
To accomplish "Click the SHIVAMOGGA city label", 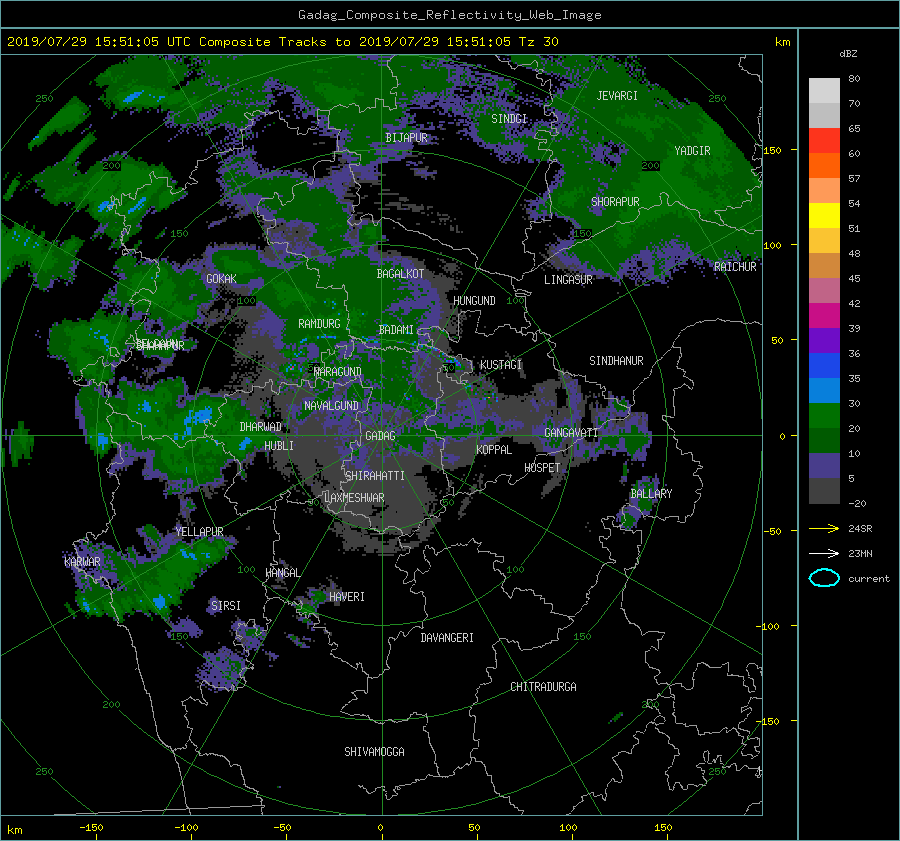I will [x=374, y=752].
